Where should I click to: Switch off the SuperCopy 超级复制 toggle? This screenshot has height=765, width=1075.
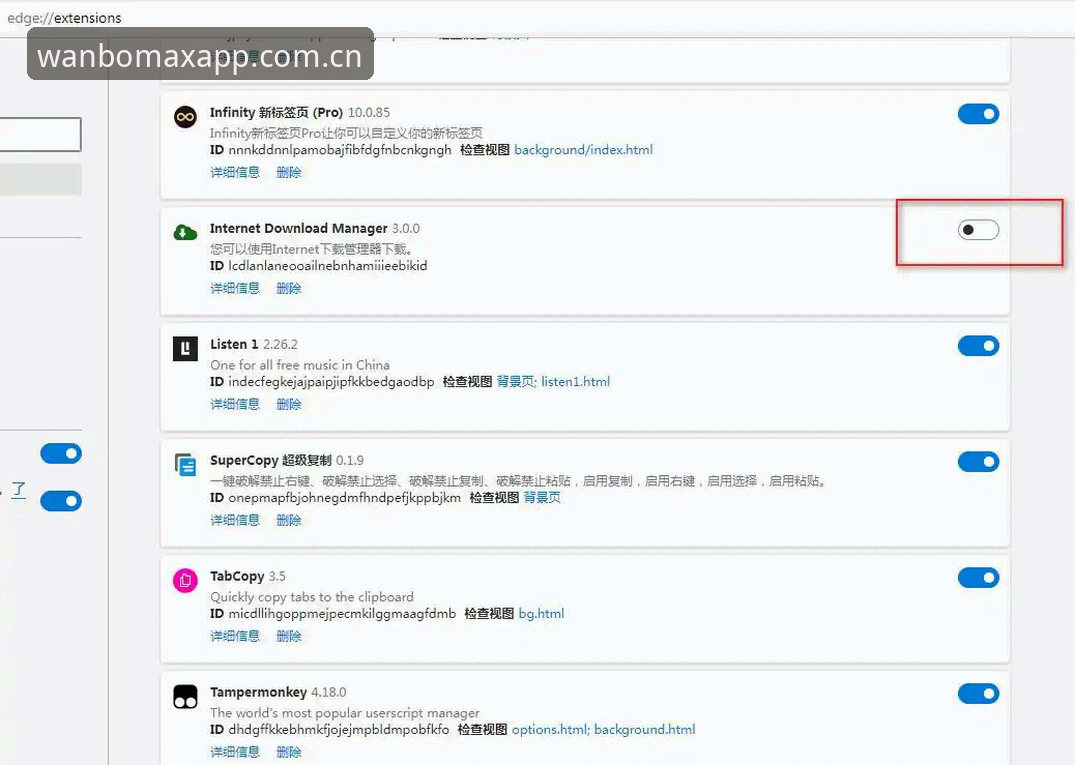coord(978,461)
